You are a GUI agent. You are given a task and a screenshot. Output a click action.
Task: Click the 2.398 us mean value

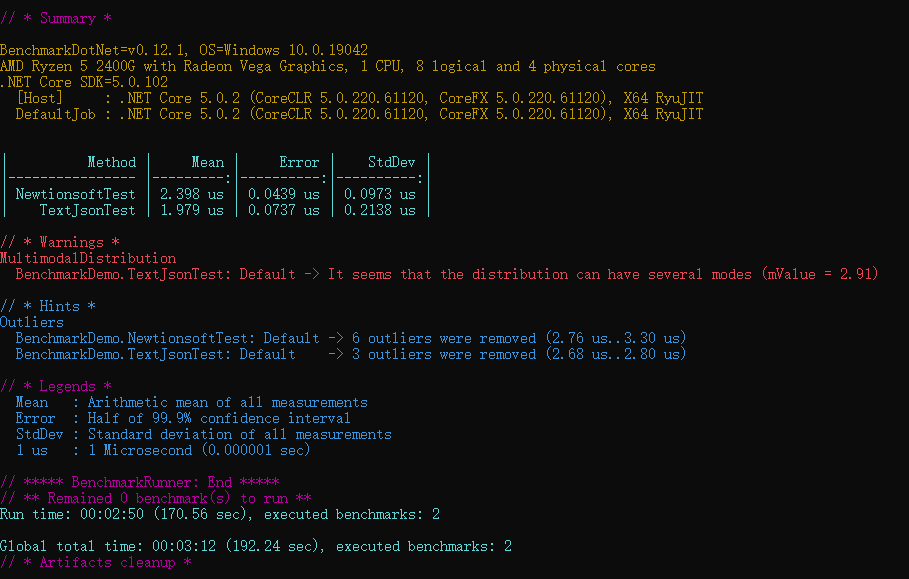pyautogui.click(x=192, y=194)
